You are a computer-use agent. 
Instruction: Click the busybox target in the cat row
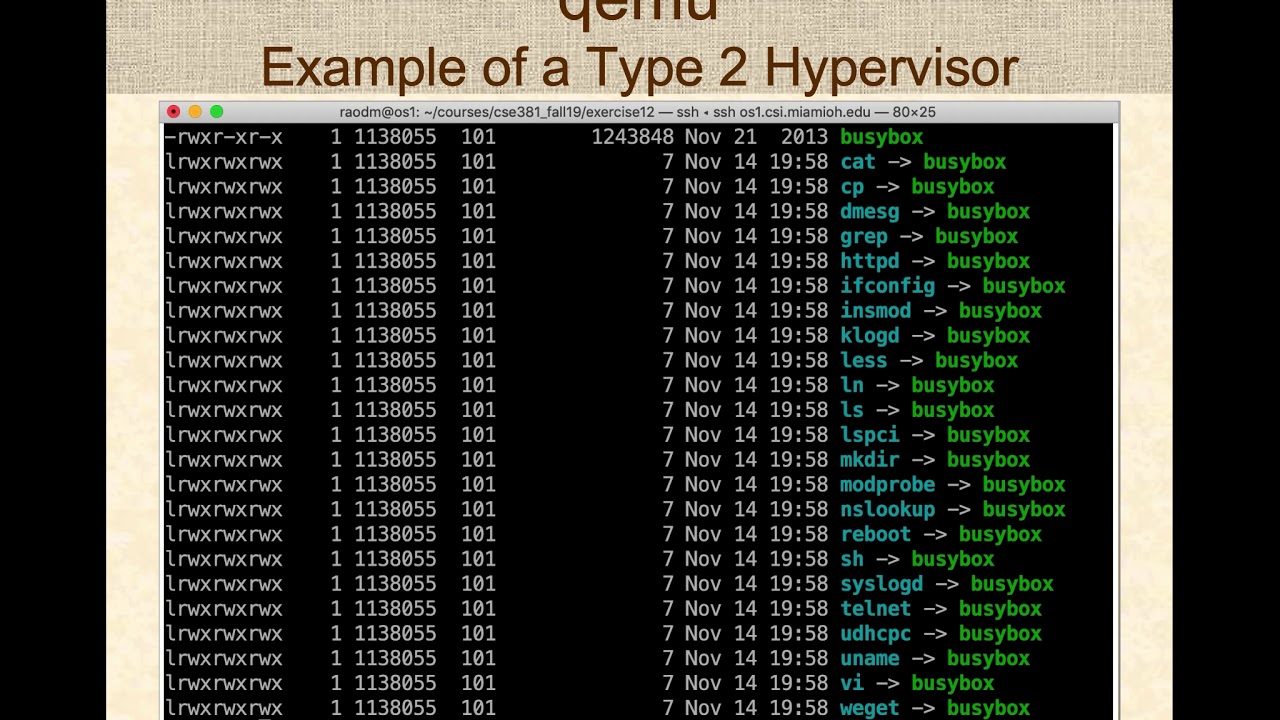point(964,162)
